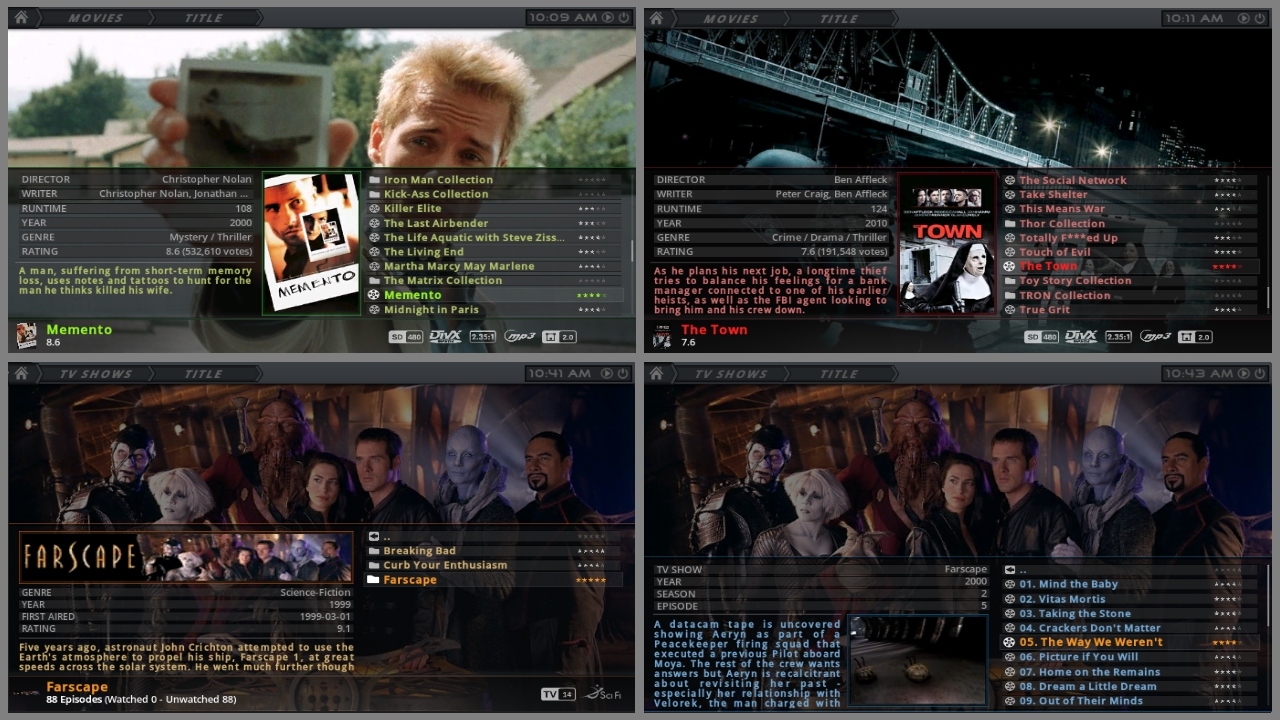Click the 2.0 audio channels flag on Memento screen
1280x720 pixels.
pyautogui.click(x=559, y=337)
